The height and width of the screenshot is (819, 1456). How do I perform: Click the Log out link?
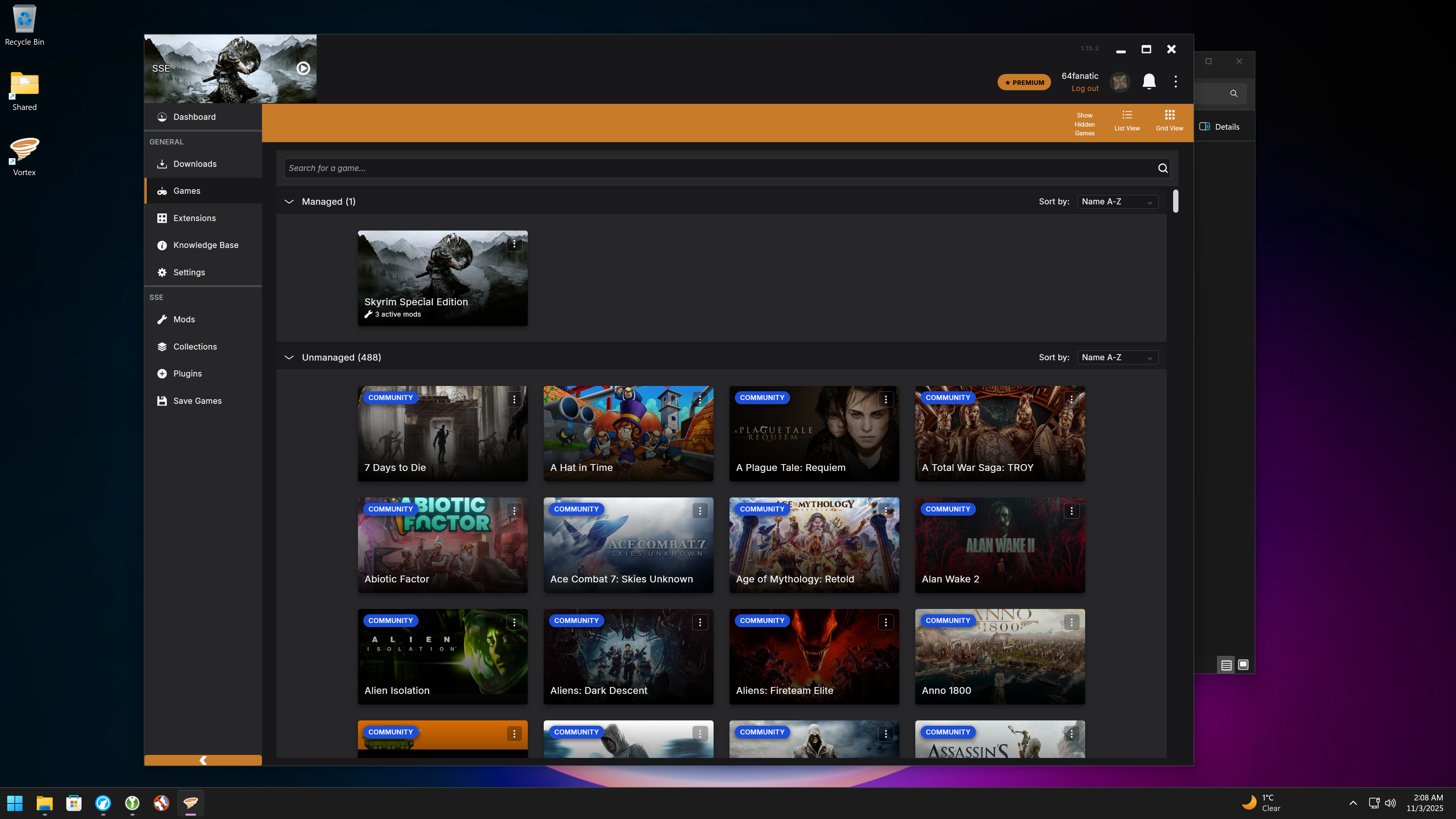point(1085,89)
